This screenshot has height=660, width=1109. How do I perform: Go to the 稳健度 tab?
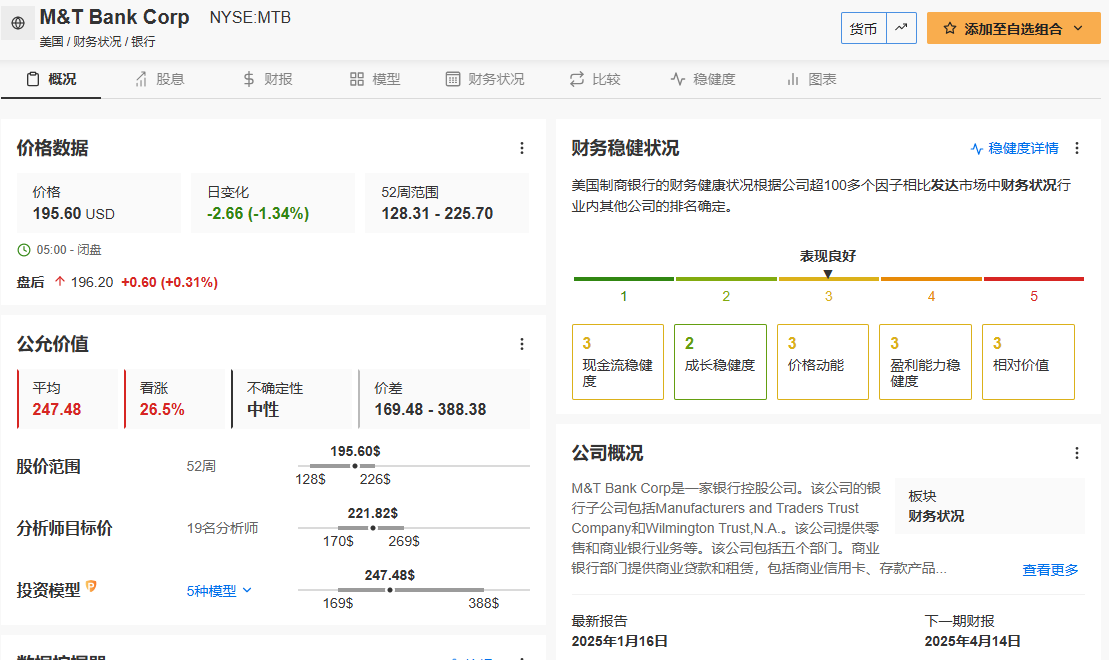click(702, 79)
